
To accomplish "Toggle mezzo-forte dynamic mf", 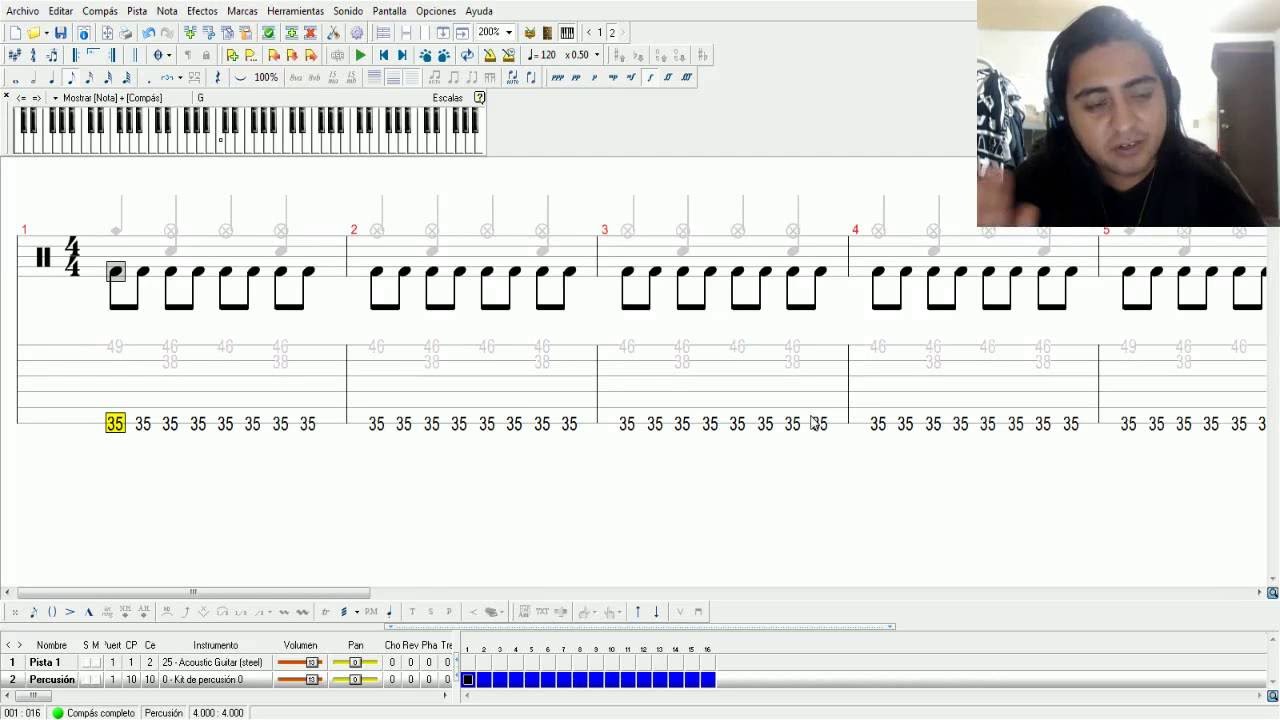I will 631,77.
